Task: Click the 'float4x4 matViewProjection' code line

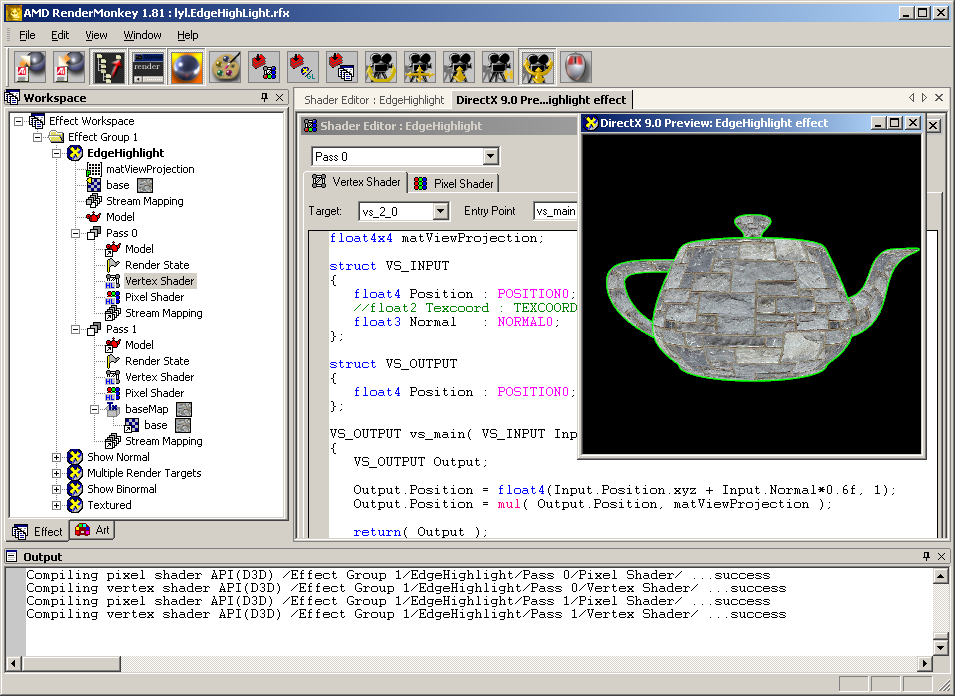Action: point(436,238)
